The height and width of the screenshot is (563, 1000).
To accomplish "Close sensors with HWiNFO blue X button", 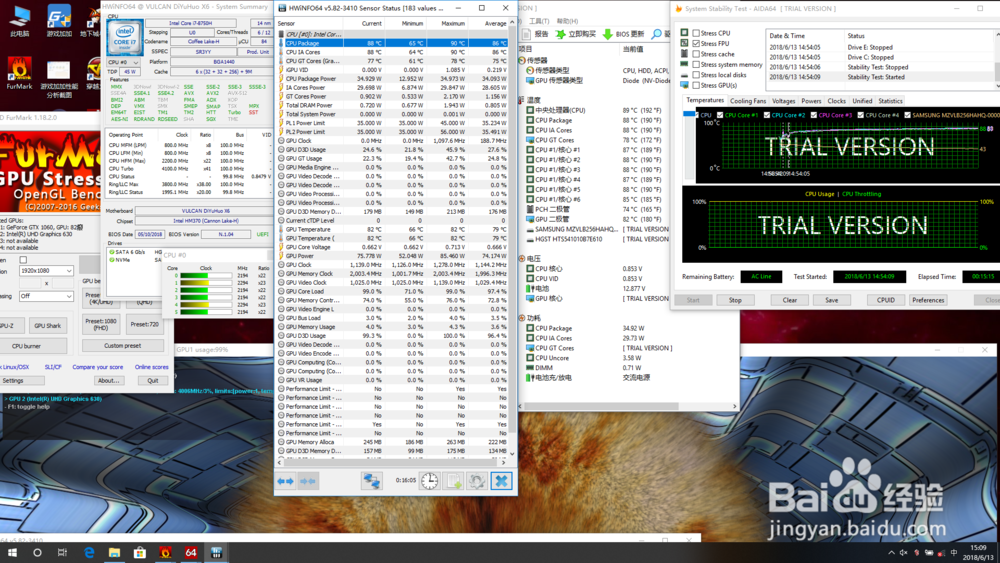I will tap(501, 481).
